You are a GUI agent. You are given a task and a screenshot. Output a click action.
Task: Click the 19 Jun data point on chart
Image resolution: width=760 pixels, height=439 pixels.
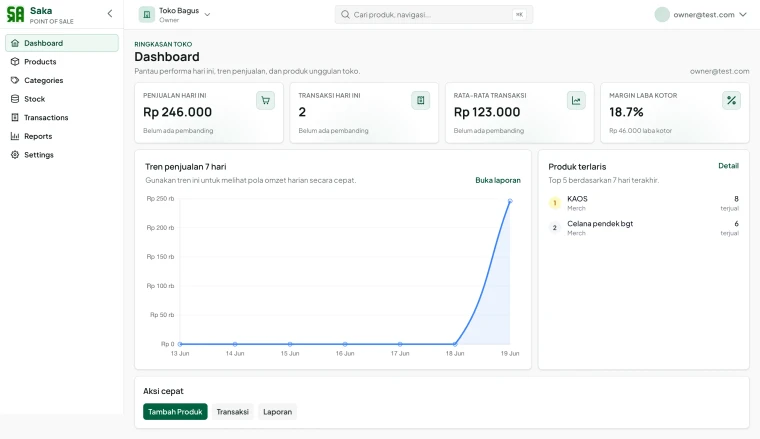(510, 201)
